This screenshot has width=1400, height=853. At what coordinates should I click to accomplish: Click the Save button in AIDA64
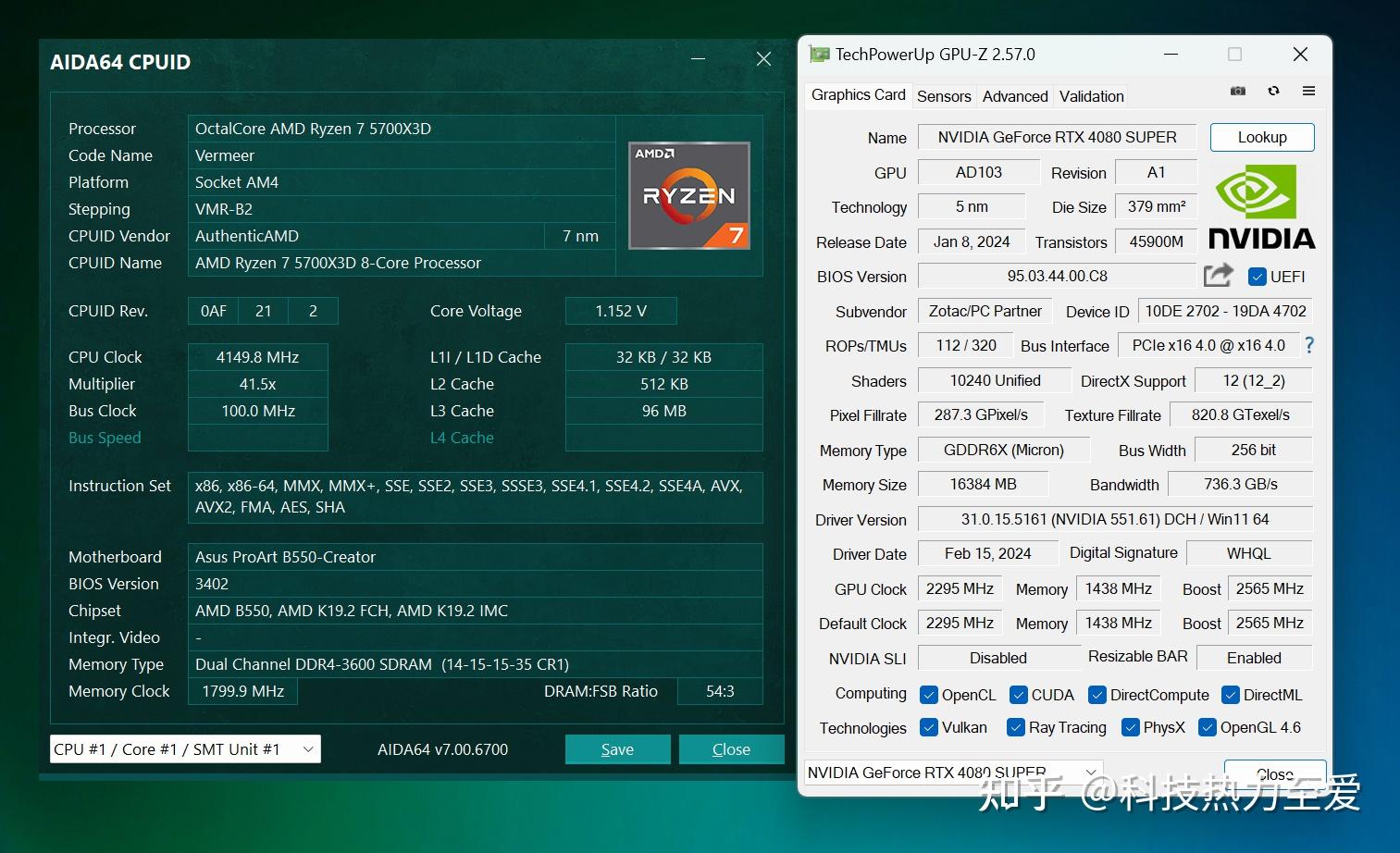(x=617, y=749)
